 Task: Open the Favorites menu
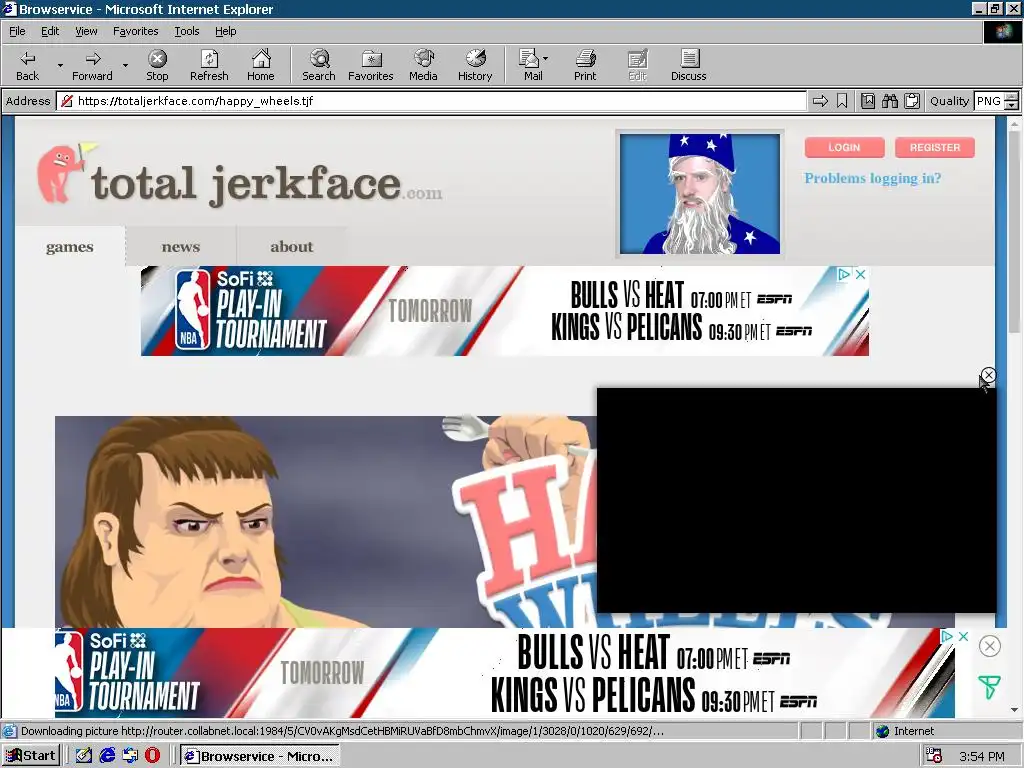pos(135,31)
